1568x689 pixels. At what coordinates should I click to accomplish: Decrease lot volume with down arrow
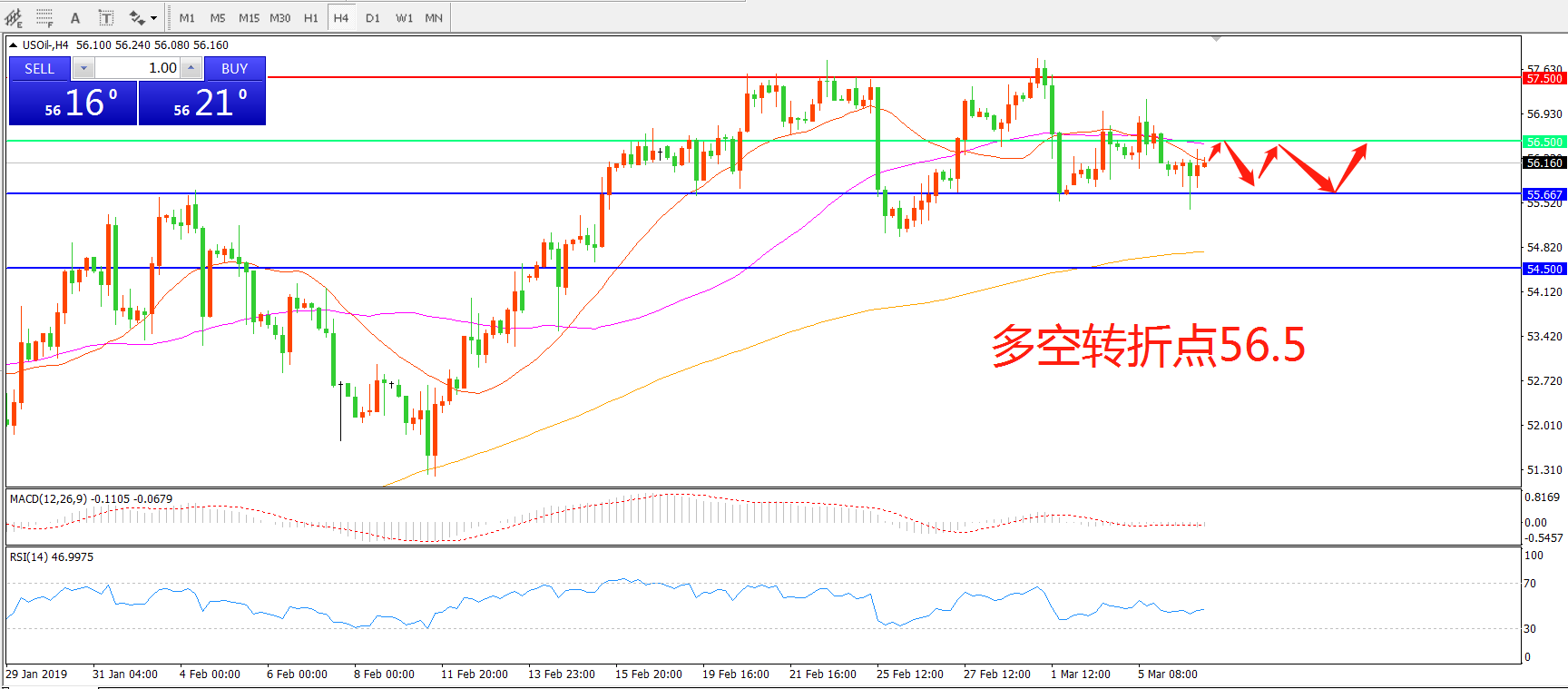point(83,68)
